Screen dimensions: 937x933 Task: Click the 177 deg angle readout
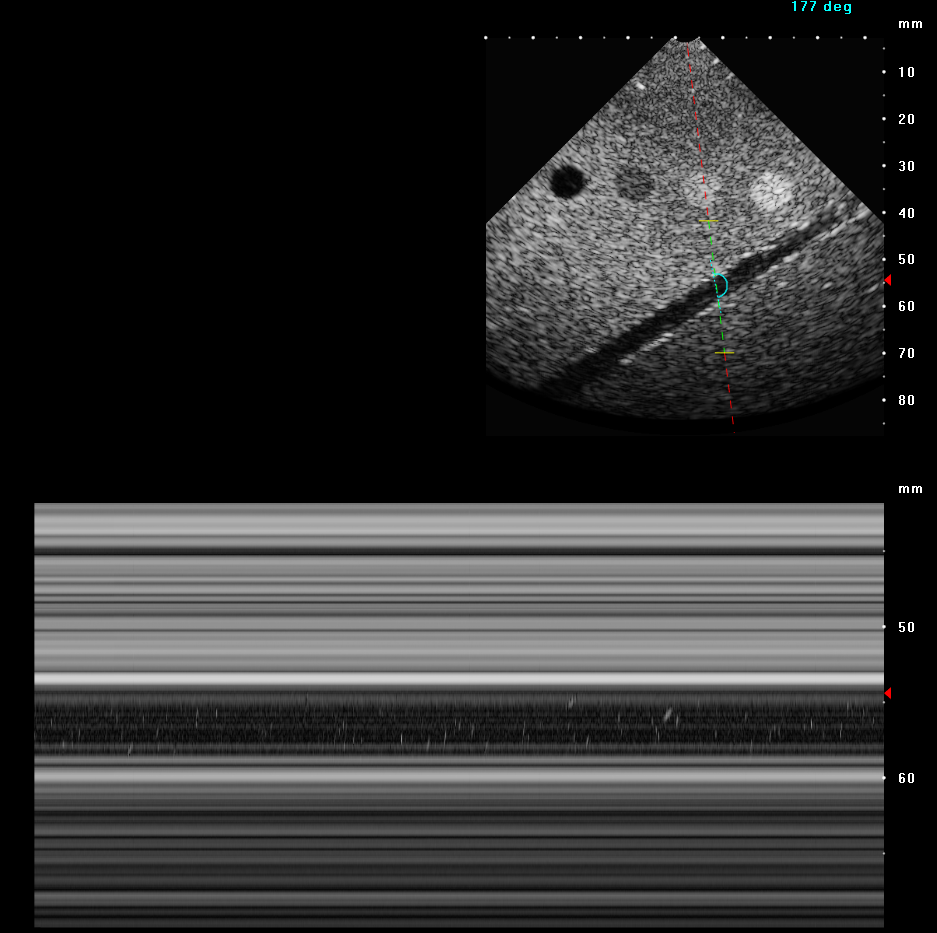pyautogui.click(x=821, y=7)
